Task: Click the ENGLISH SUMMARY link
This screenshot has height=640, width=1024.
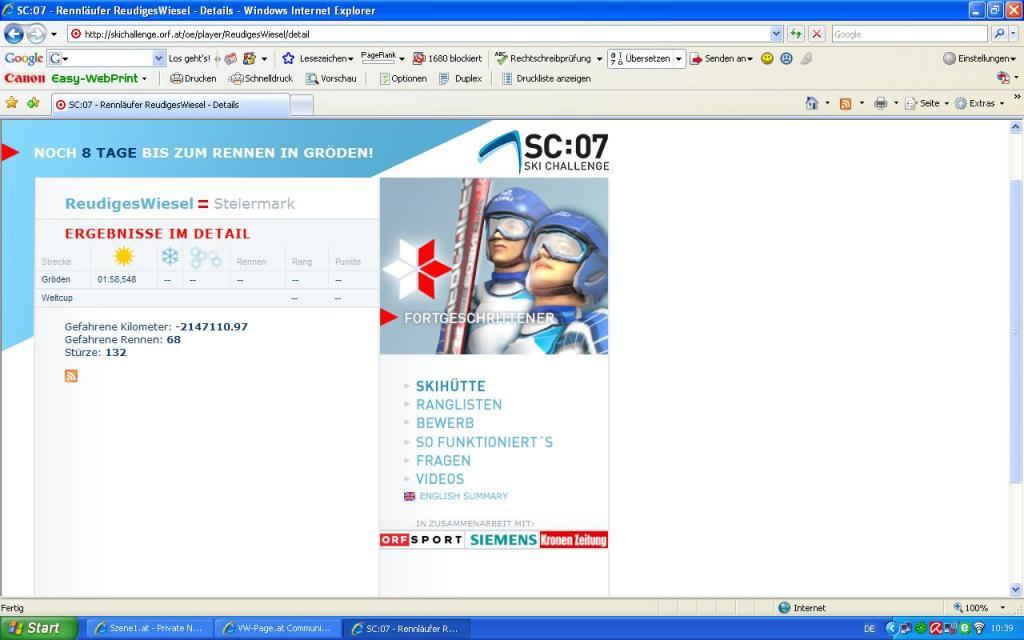Action: point(463,496)
